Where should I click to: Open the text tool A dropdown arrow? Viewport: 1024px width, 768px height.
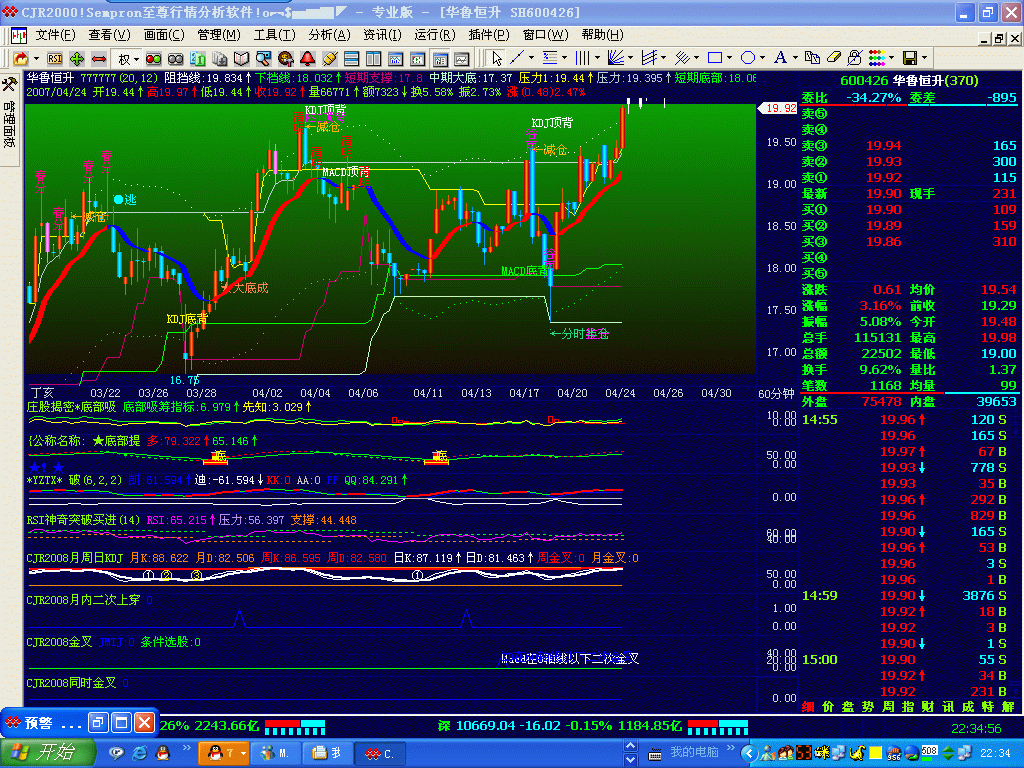[796, 58]
